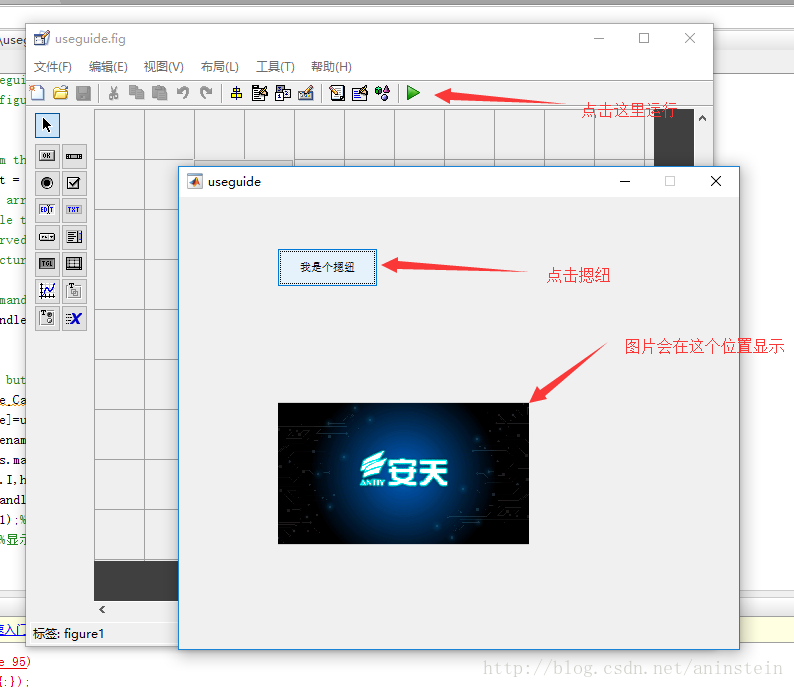The height and width of the screenshot is (688, 794).
Task: Minimize the useguide figure window
Action: pyautogui.click(x=625, y=181)
